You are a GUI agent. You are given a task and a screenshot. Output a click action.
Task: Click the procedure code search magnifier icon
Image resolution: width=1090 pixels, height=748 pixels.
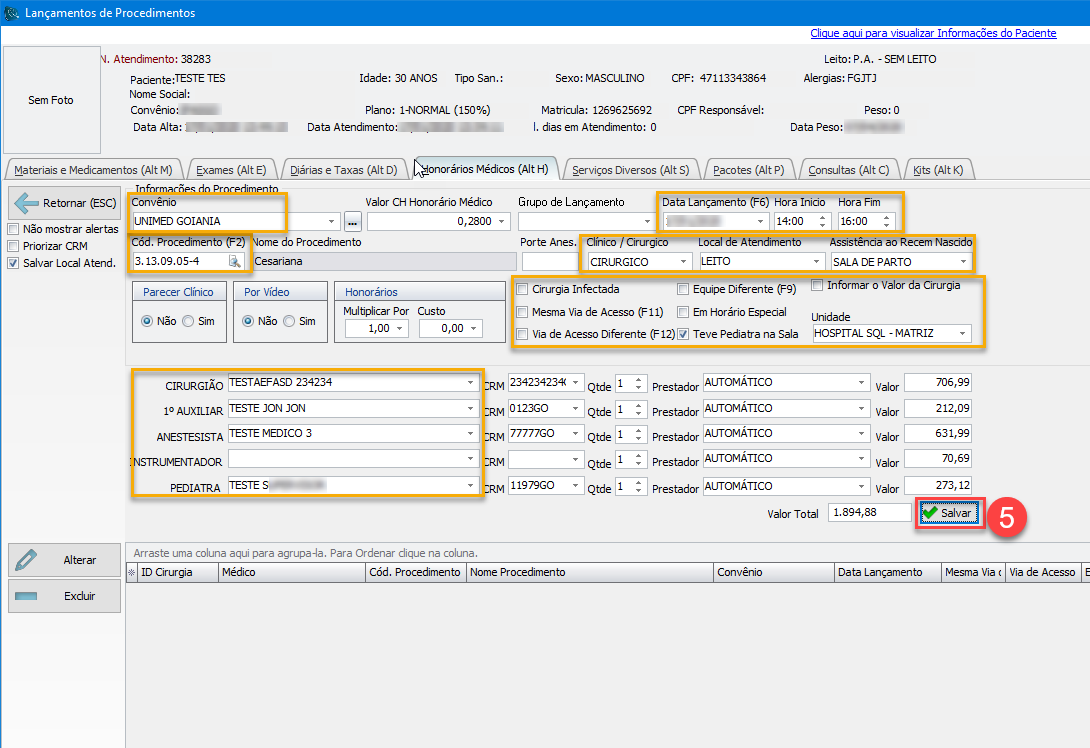coord(235,261)
